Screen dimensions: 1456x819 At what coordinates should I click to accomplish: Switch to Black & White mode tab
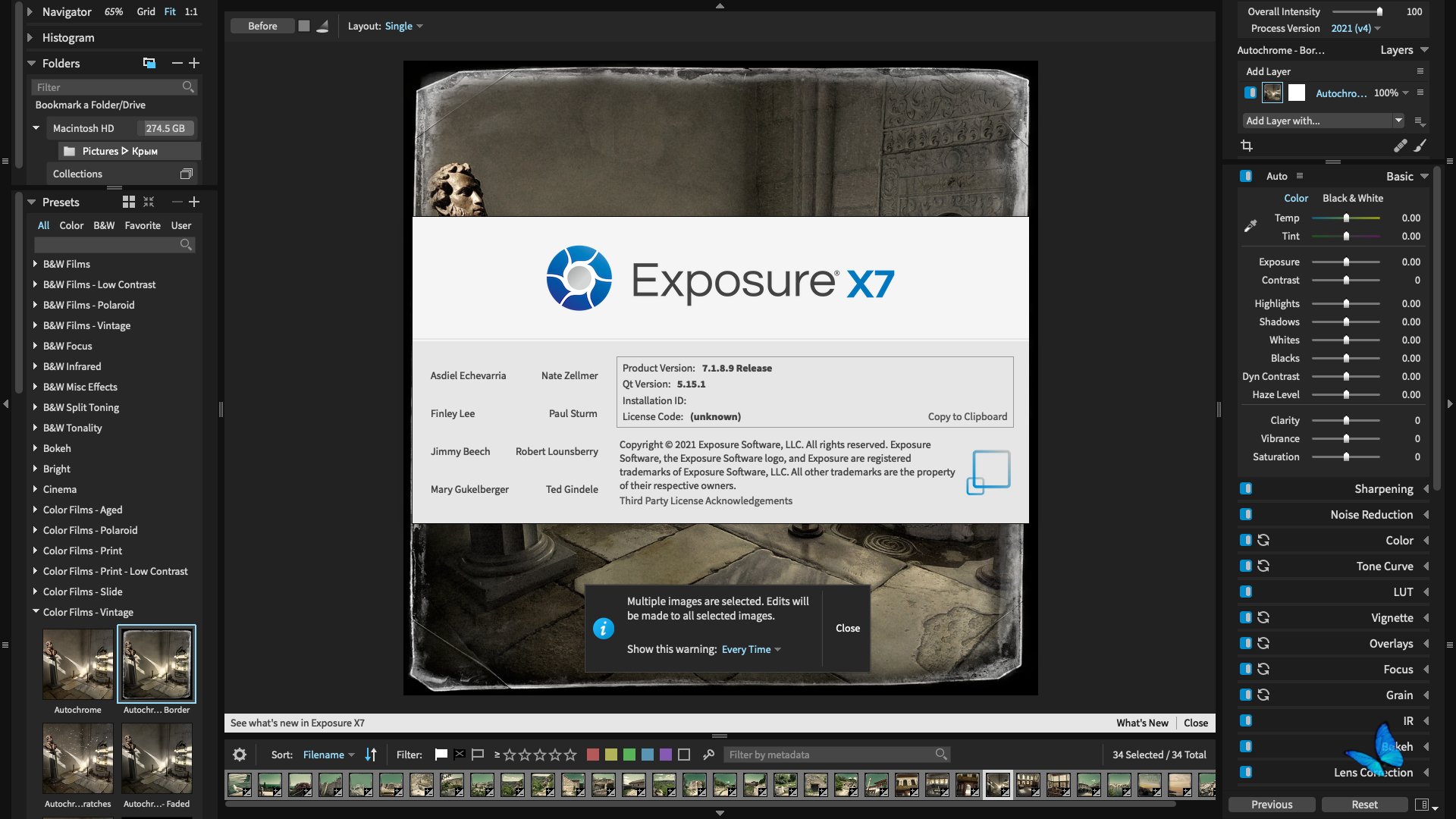[1352, 198]
